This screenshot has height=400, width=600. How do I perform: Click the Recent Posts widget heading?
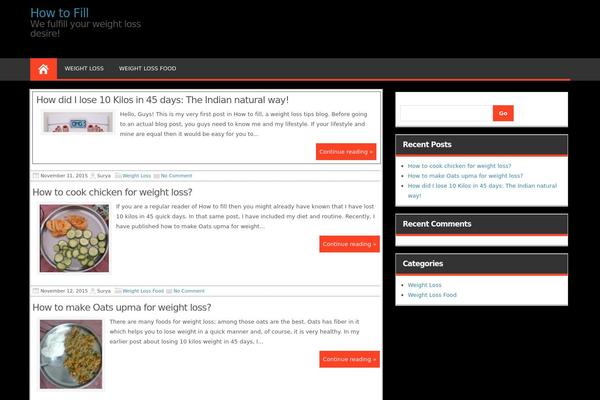(427, 144)
